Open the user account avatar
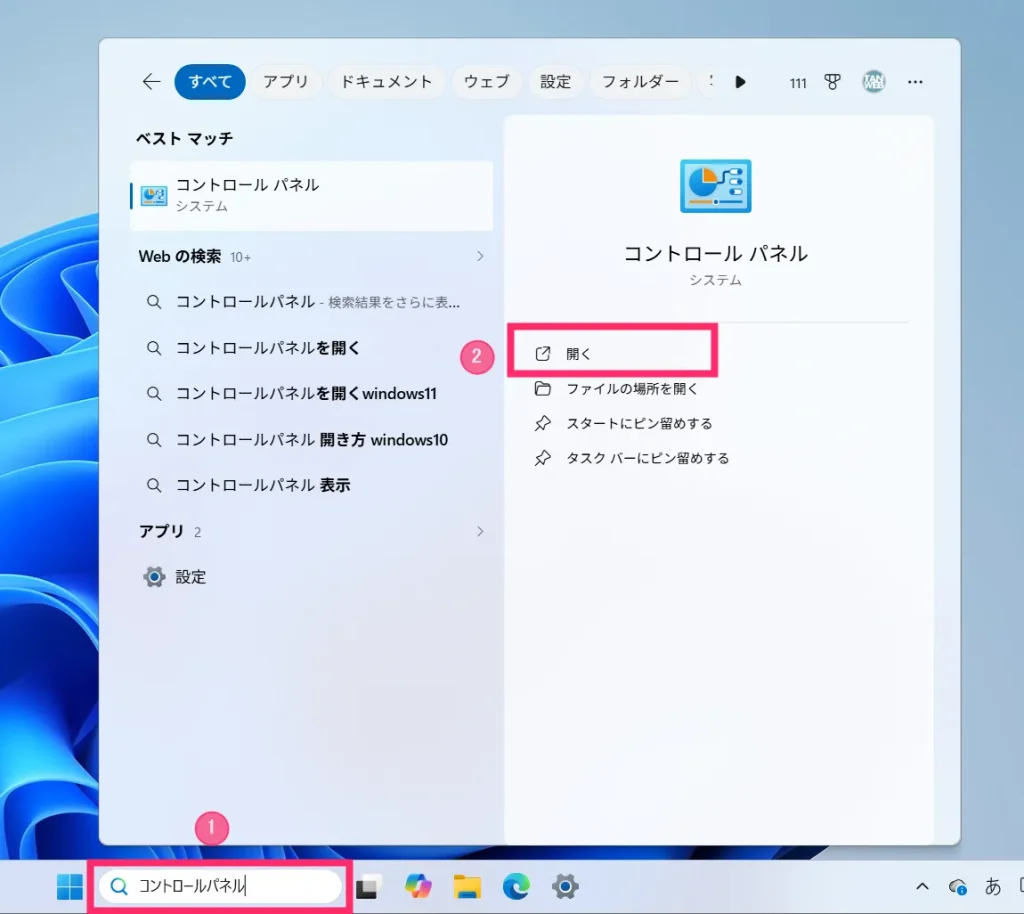This screenshot has width=1024, height=914. [x=874, y=82]
